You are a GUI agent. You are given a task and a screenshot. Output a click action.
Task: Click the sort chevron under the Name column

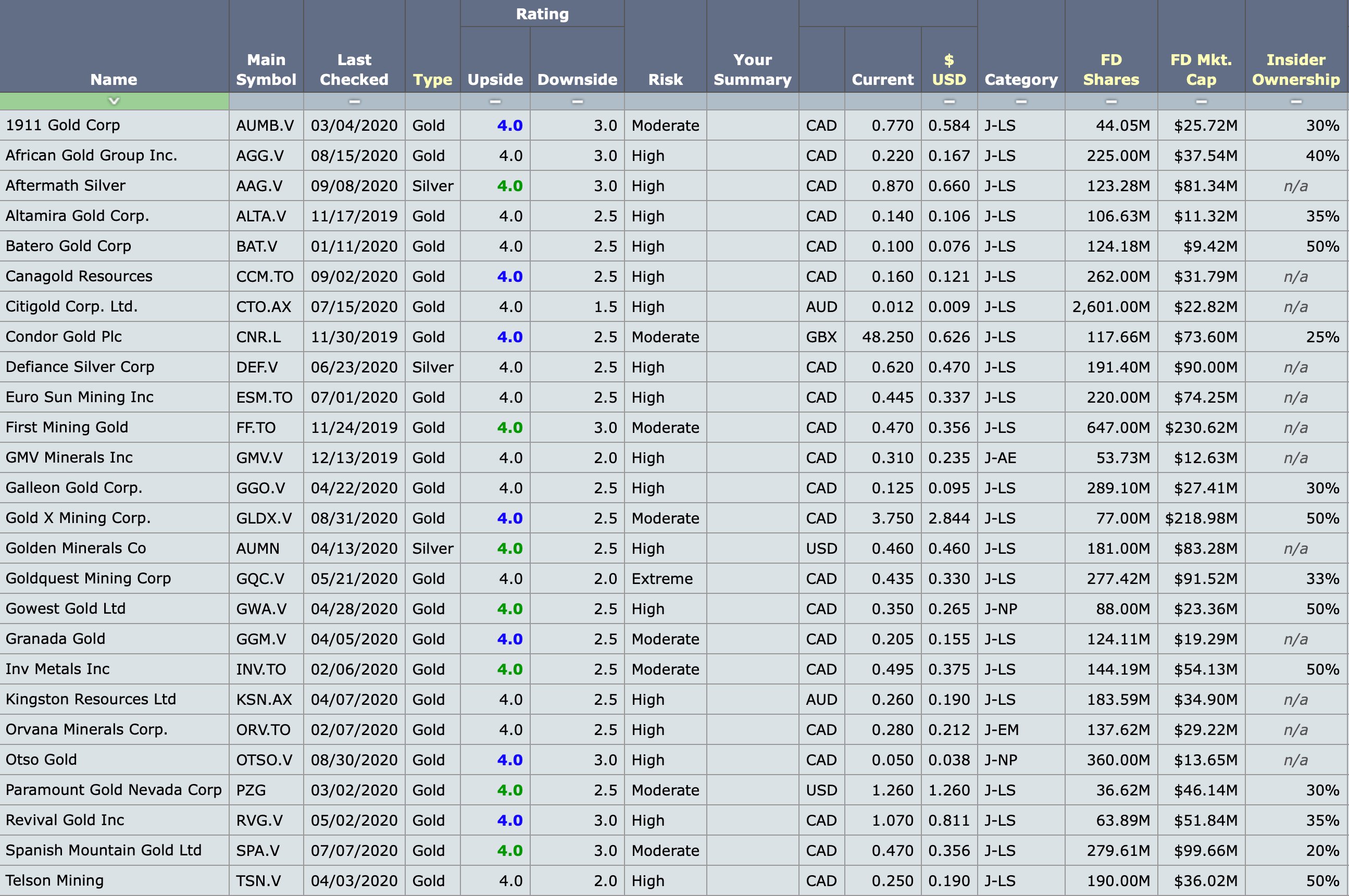[x=114, y=101]
